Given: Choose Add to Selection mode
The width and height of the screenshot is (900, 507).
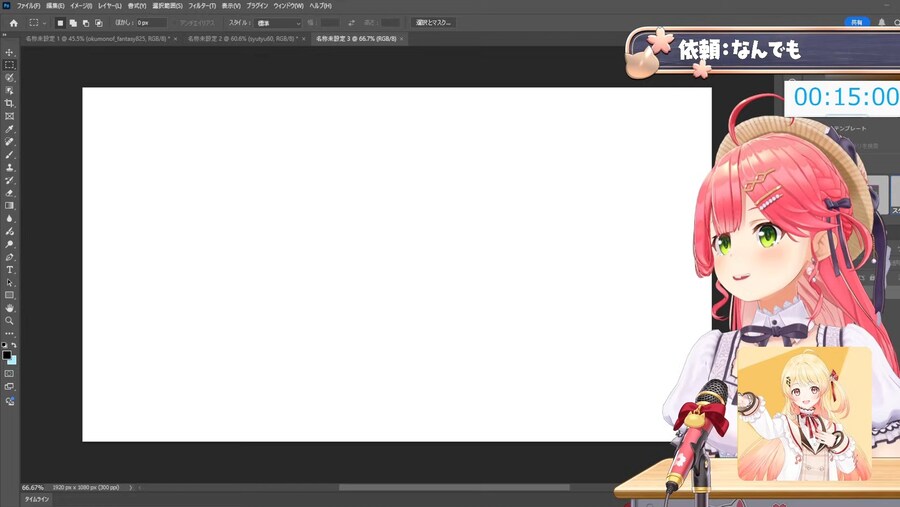Looking at the screenshot, I should pyautogui.click(x=73, y=23).
